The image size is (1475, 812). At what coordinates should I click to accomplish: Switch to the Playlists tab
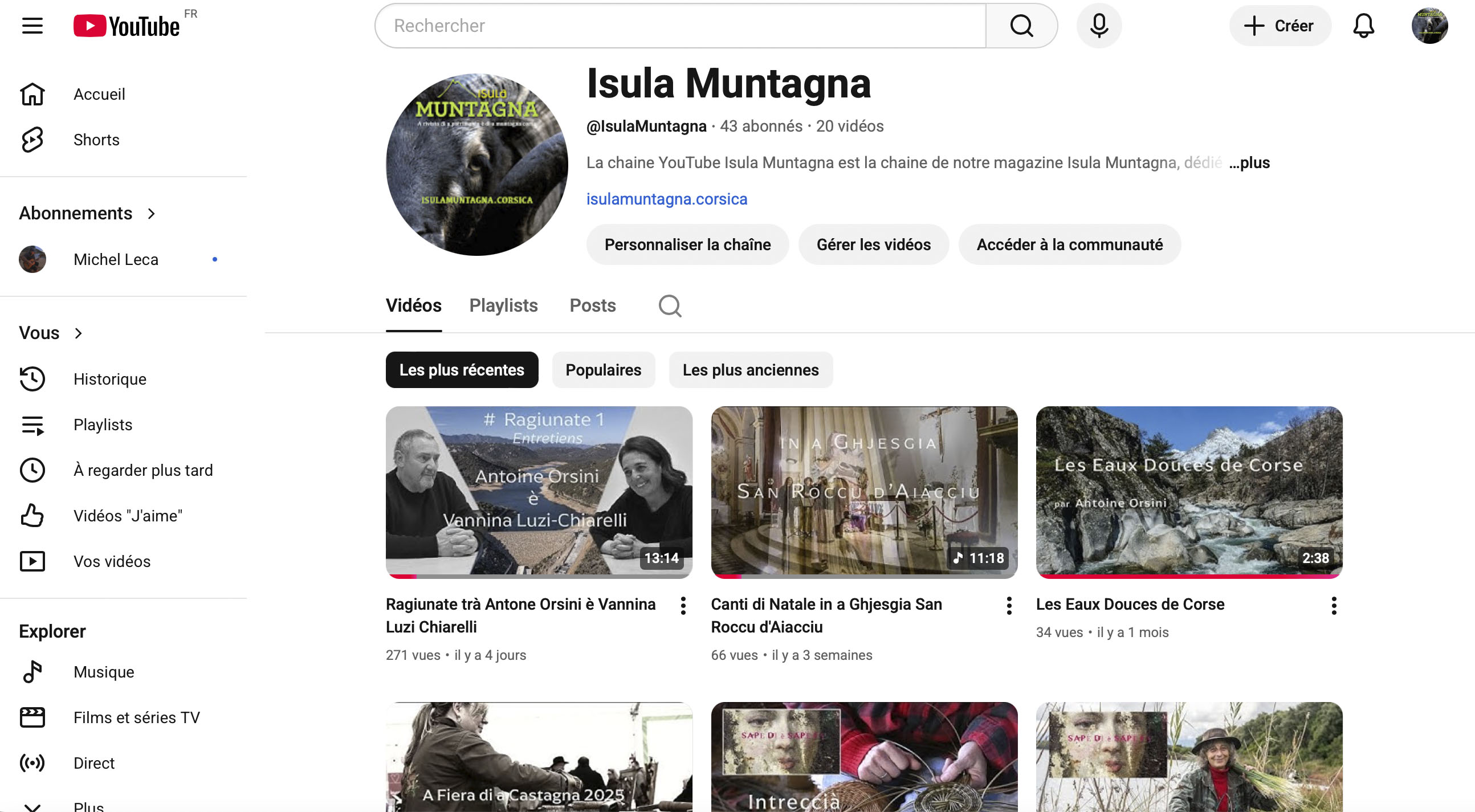pyautogui.click(x=503, y=305)
